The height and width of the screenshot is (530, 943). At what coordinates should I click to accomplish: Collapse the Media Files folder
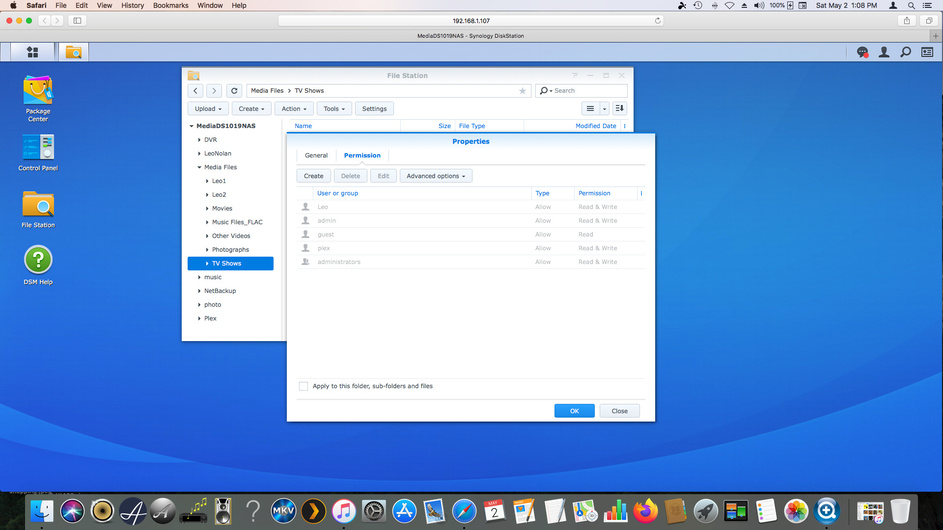click(x=199, y=167)
